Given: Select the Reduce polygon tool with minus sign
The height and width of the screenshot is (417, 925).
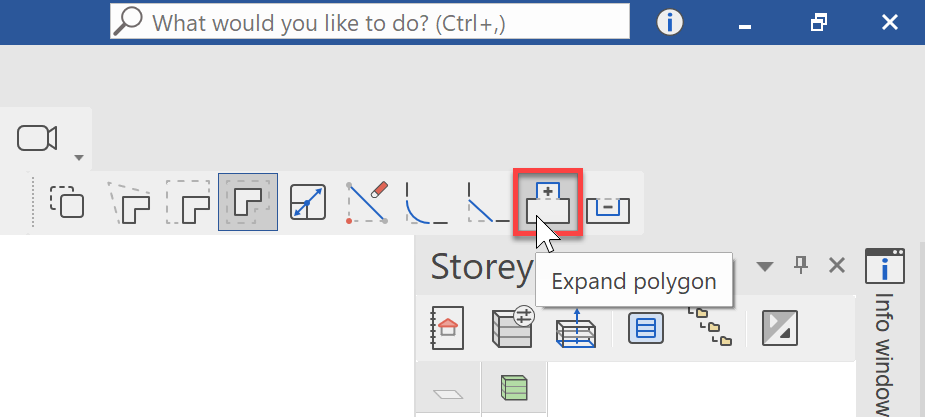Looking at the screenshot, I should point(608,203).
